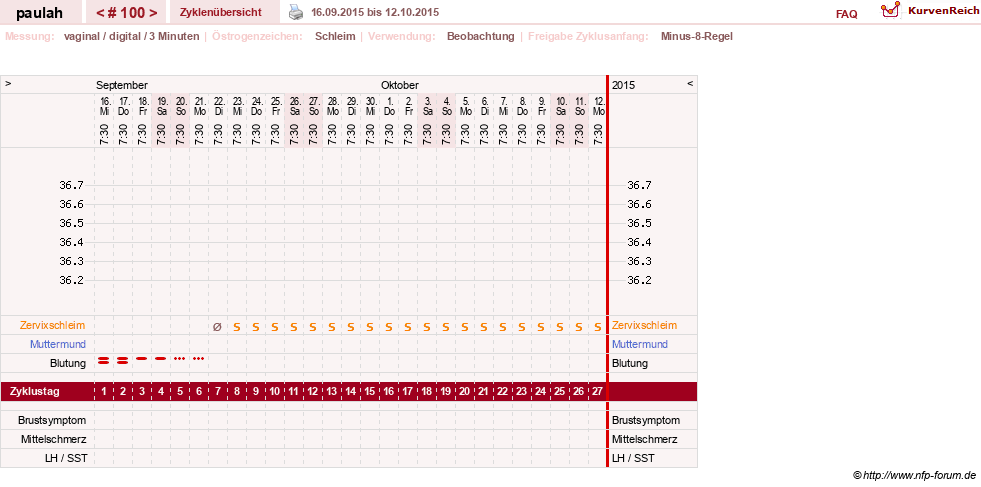Image resolution: width=981 pixels, height=487 pixels.
Task: Click the top-left chart arrow '>'
Action: 8,83
